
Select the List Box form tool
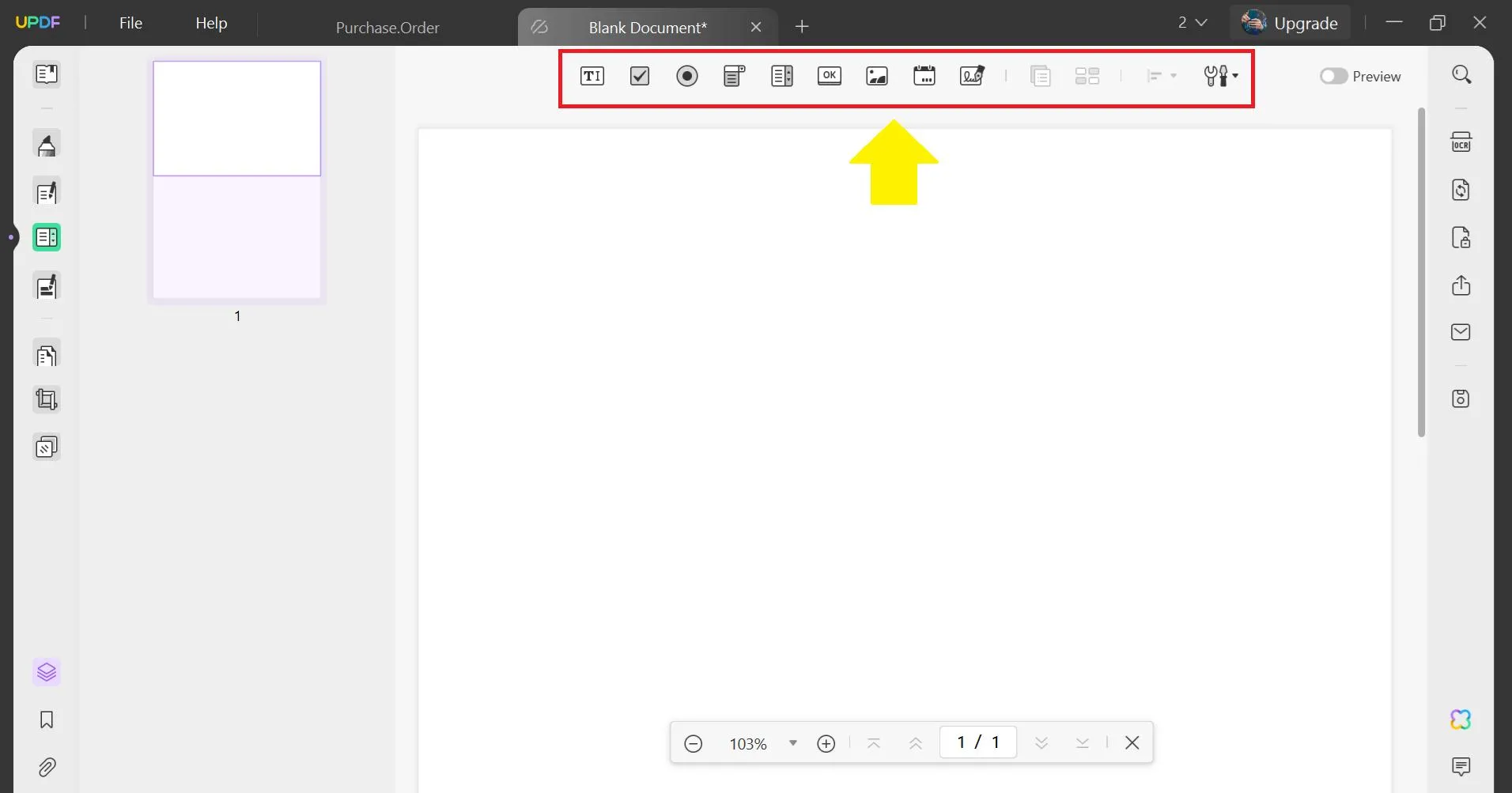781,76
